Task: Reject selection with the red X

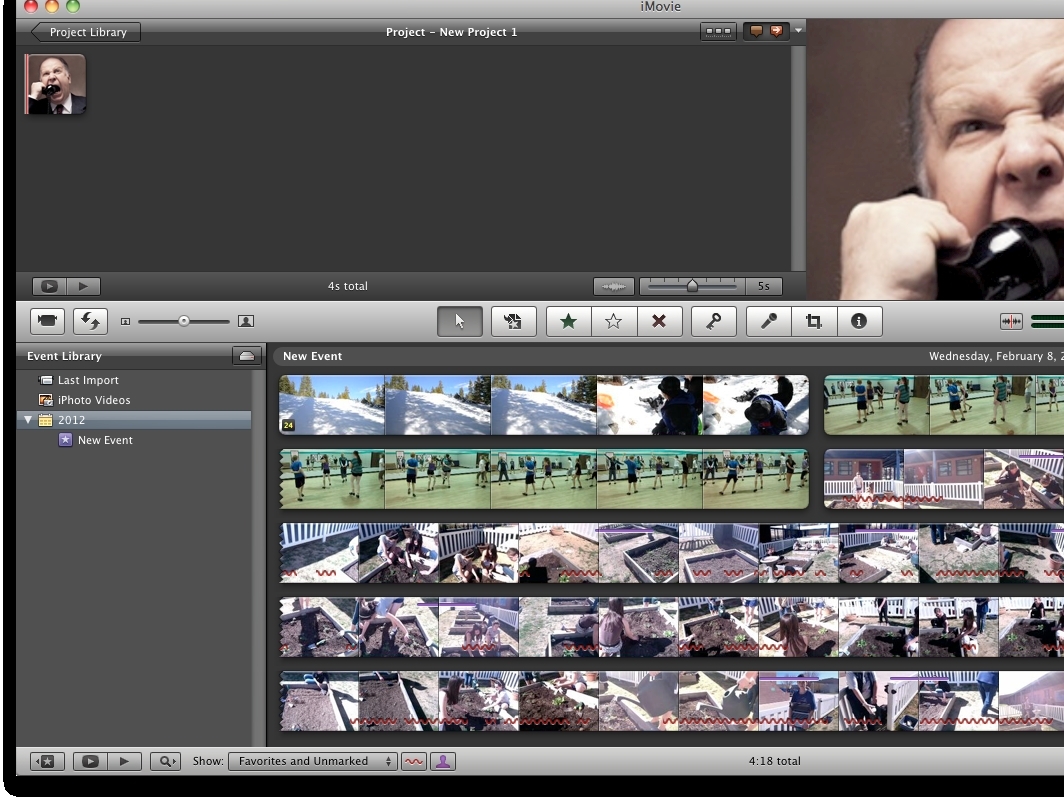Action: [658, 321]
